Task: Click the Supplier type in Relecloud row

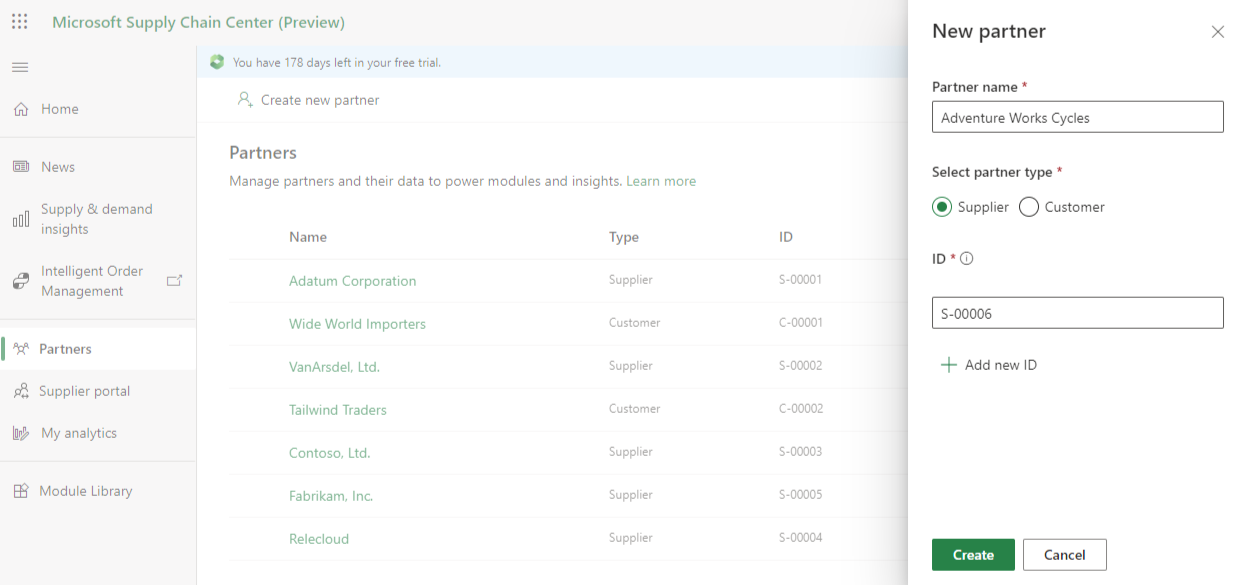Action: 631,538
